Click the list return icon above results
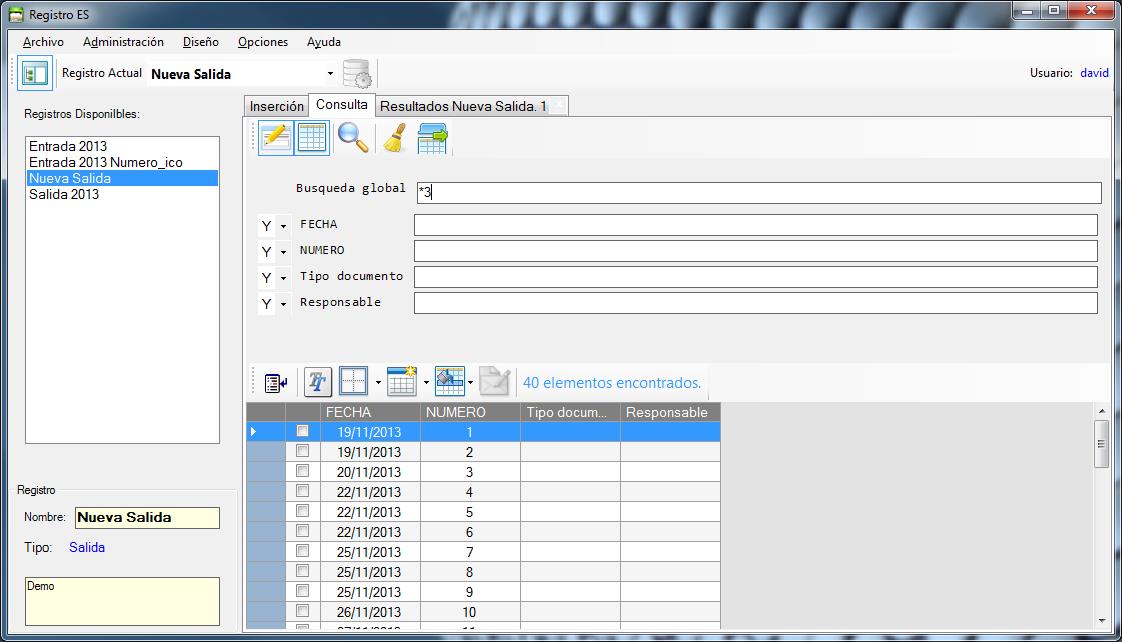Screen dimensions: 1122x642 pos(276,382)
